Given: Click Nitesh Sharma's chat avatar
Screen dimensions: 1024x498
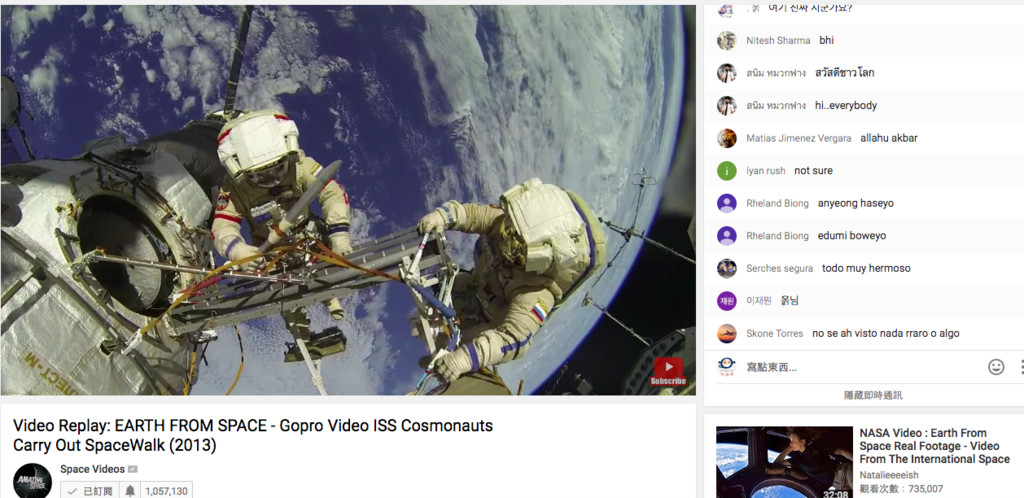Looking at the screenshot, I should [727, 41].
